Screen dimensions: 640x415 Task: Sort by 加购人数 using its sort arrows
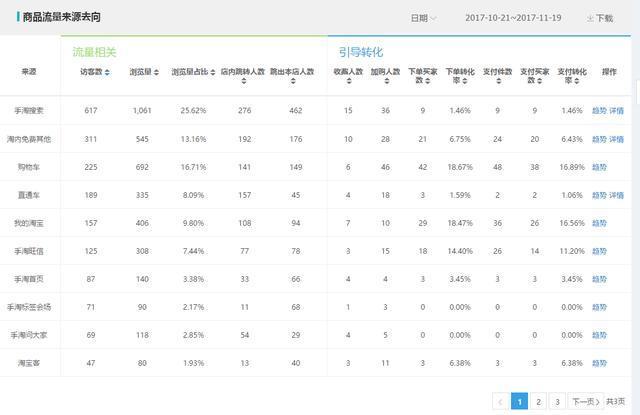[387, 81]
